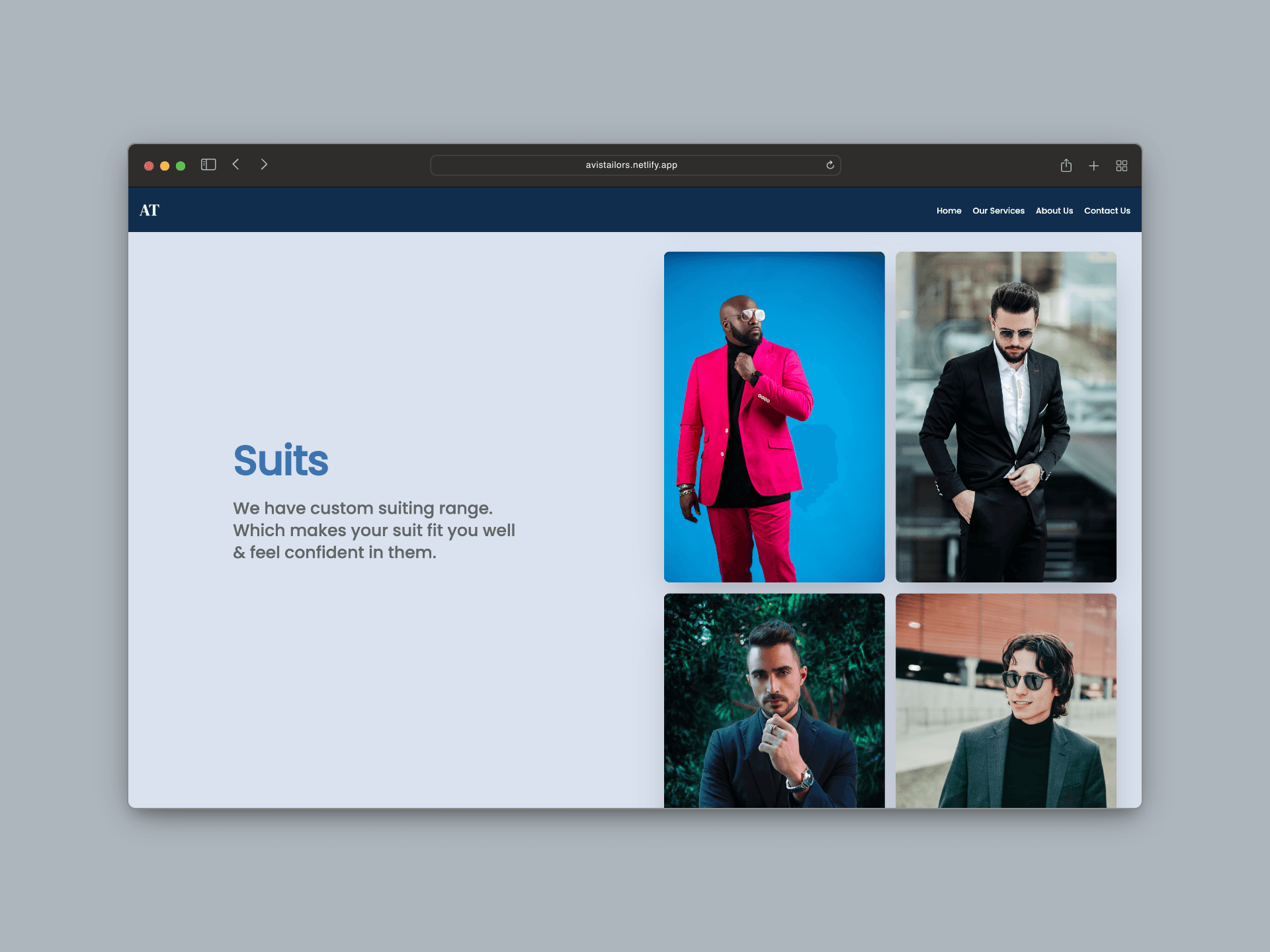This screenshot has width=1270, height=952.
Task: Go back with the left arrow
Action: [236, 165]
